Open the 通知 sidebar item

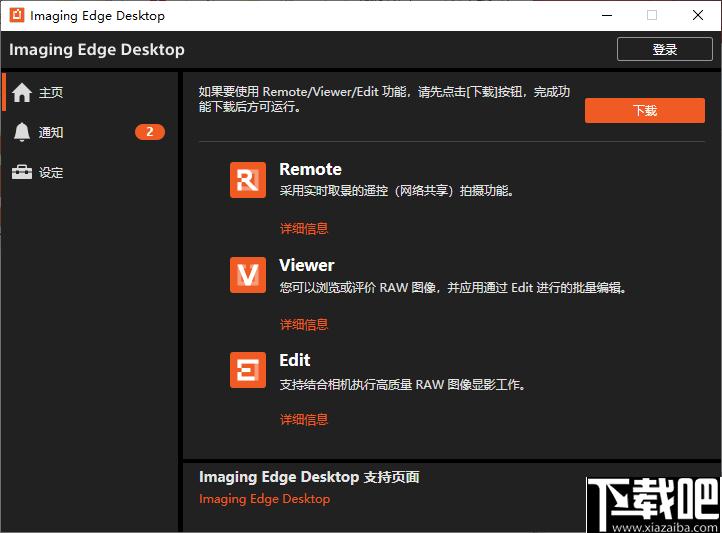(x=90, y=133)
